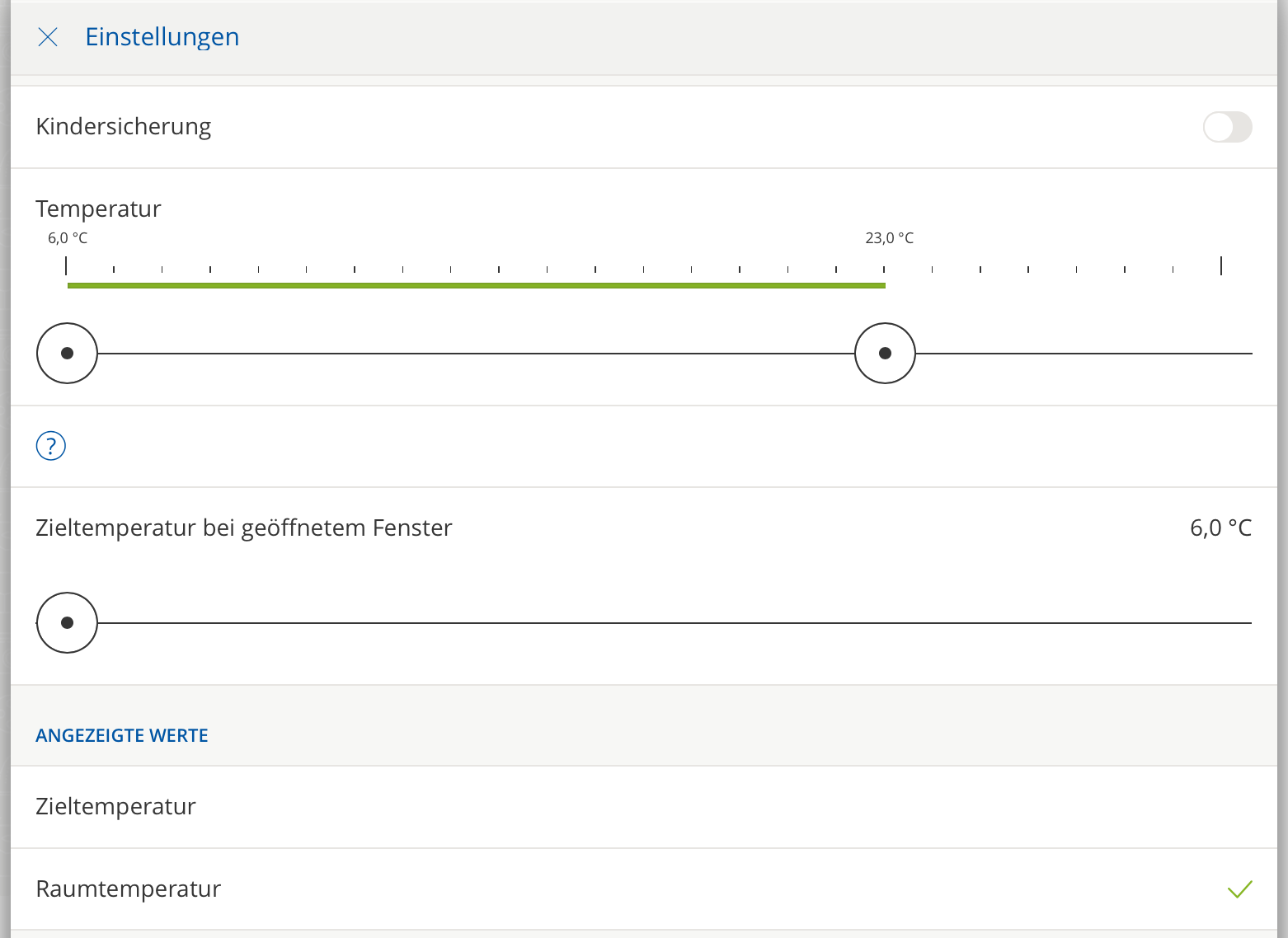
Task: Close the Einstellungen panel with X icon
Action: (48, 37)
